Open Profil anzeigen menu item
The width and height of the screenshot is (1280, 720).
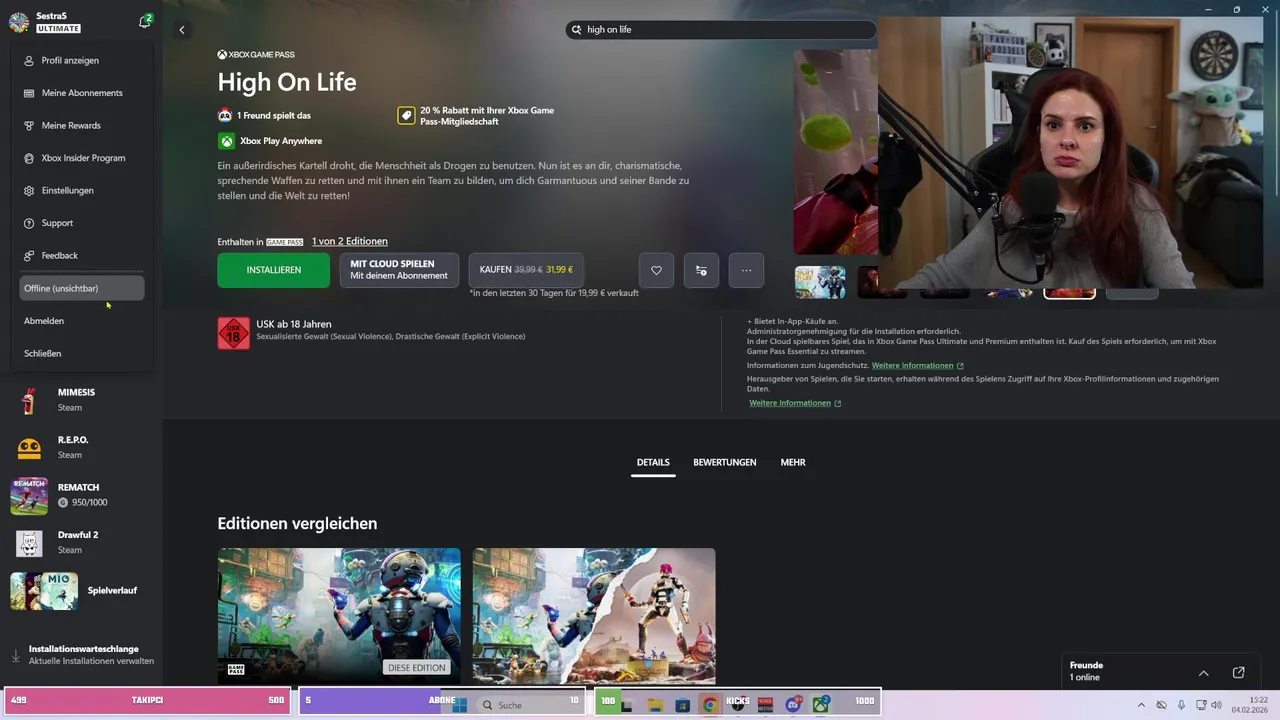tap(82, 61)
